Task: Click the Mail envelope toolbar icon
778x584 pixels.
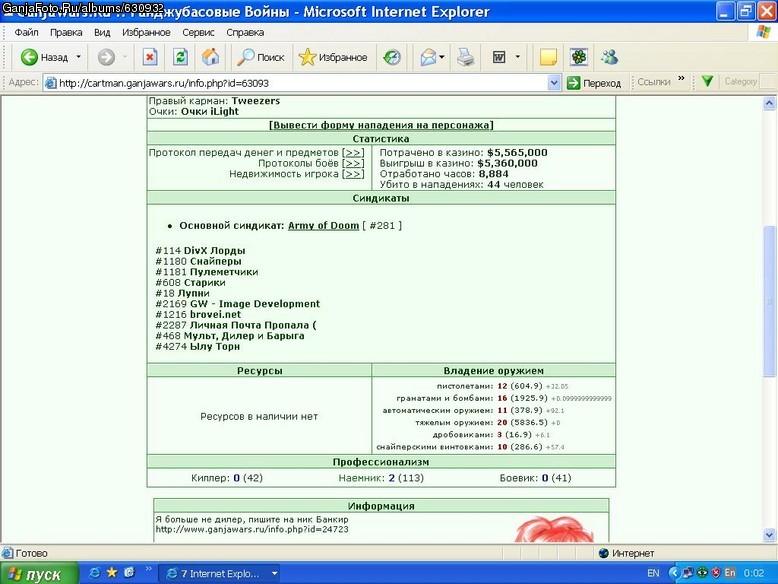Action: pyautogui.click(x=428, y=58)
